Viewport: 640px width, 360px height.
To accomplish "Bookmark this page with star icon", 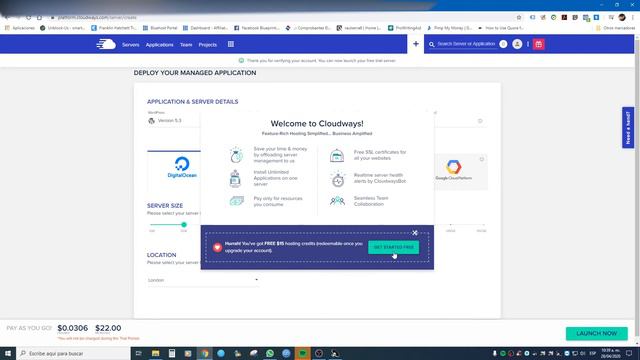I will point(519,18).
